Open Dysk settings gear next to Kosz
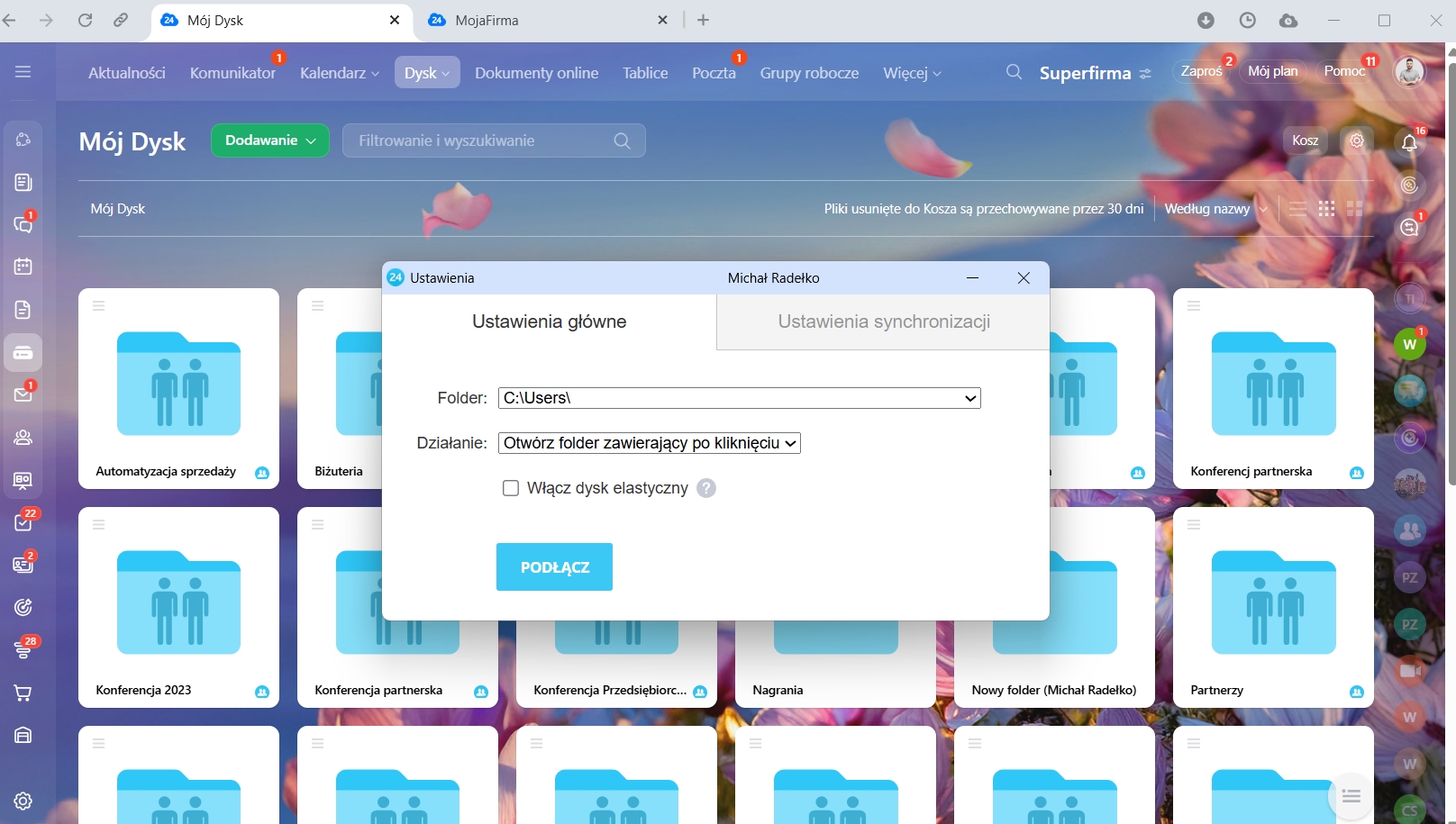This screenshot has width=1456, height=824. click(1357, 140)
